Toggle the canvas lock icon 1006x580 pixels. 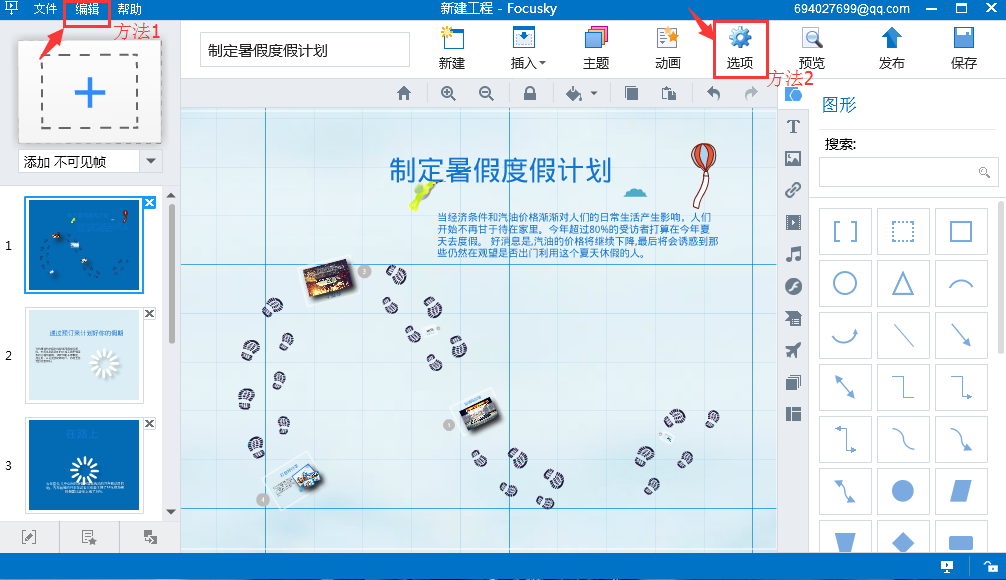[530, 94]
